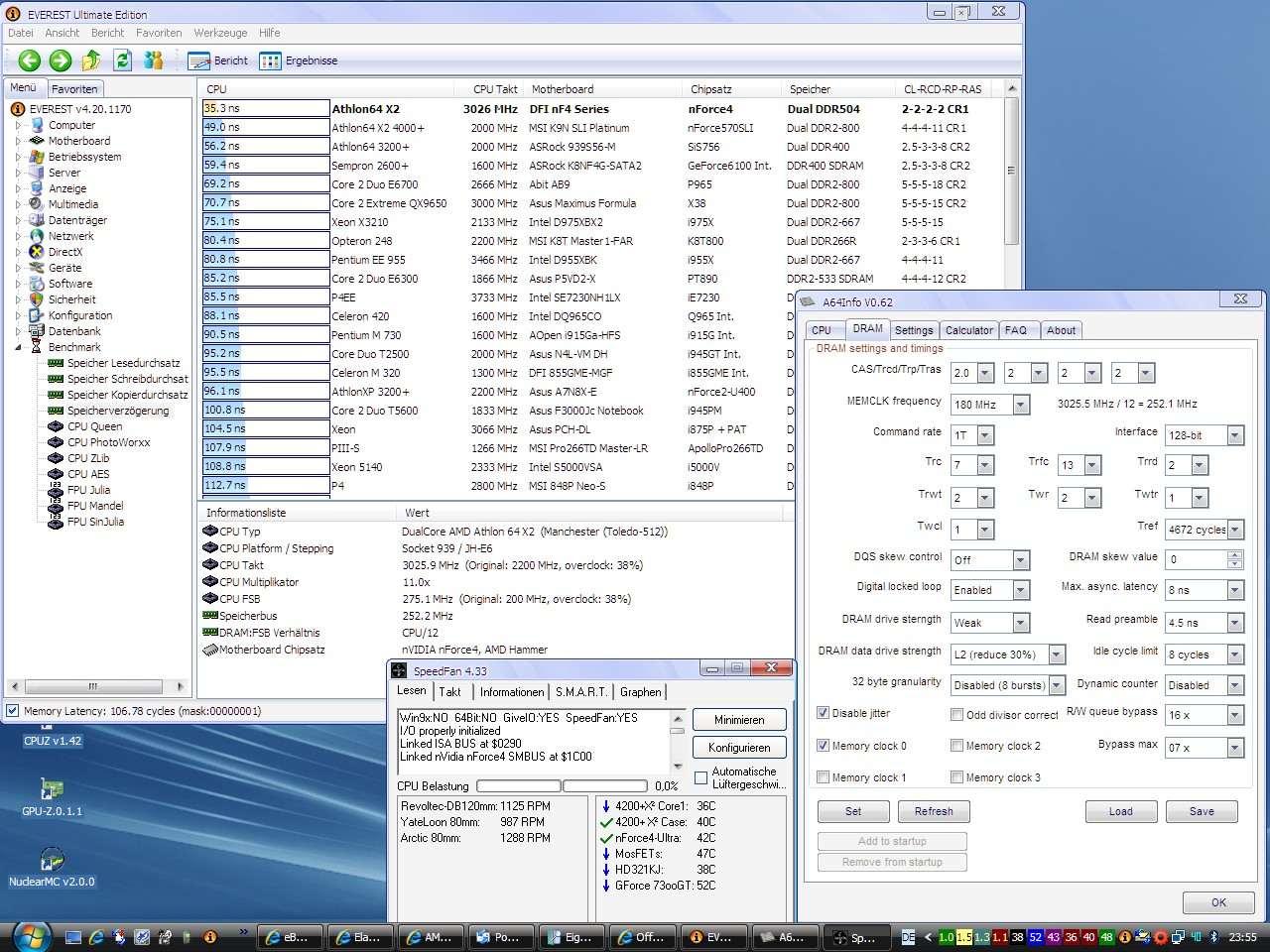Click the DRAM skew value spinner arrows
The width and height of the screenshot is (1270, 952).
1235,559
